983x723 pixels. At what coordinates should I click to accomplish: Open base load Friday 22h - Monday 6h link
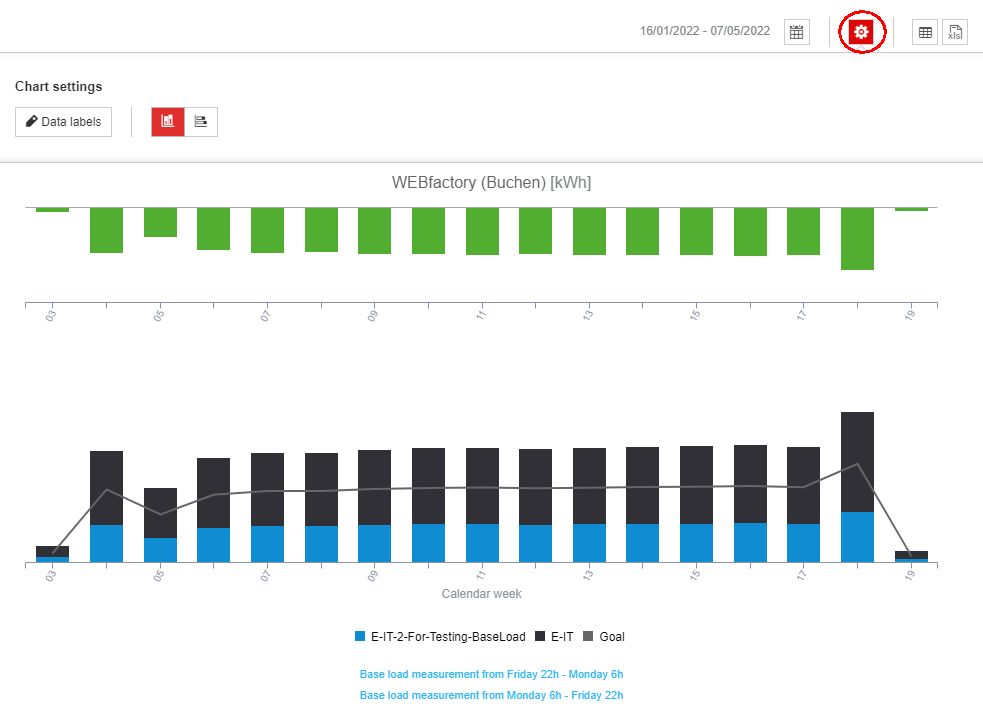pyautogui.click(x=491, y=674)
